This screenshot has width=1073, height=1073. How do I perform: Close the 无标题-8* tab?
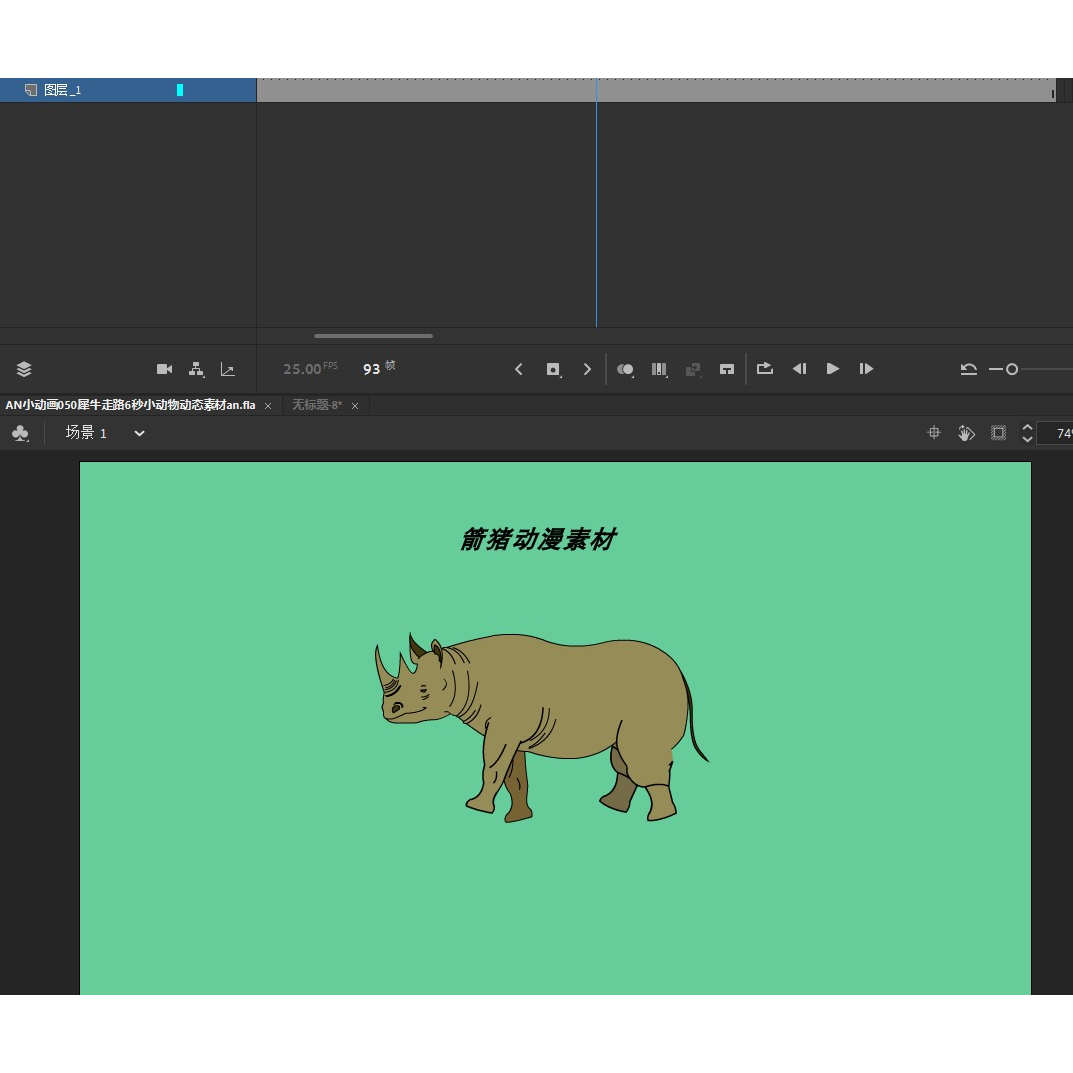pos(355,406)
